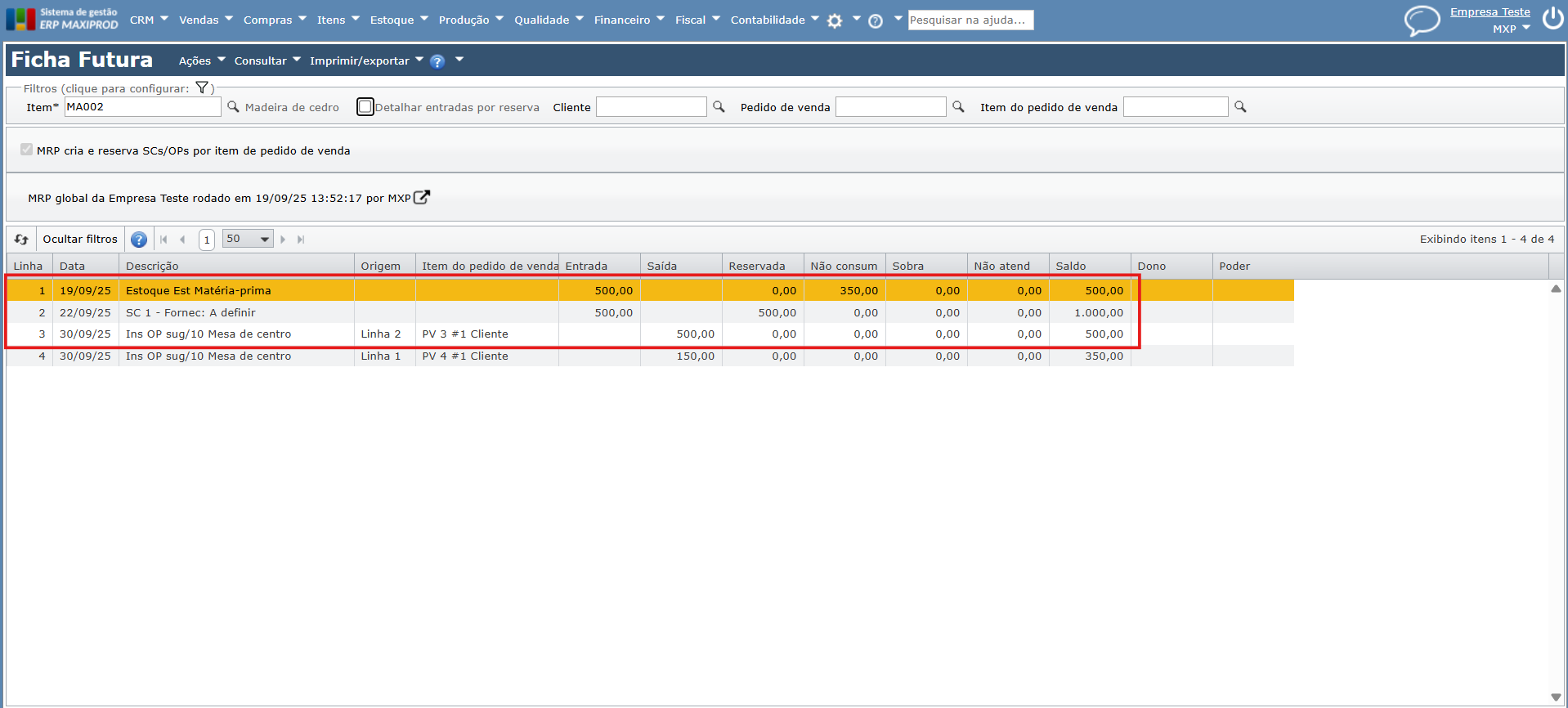Click the filter funnel configuration icon
Image resolution: width=1568 pixels, height=708 pixels.
pos(202,88)
